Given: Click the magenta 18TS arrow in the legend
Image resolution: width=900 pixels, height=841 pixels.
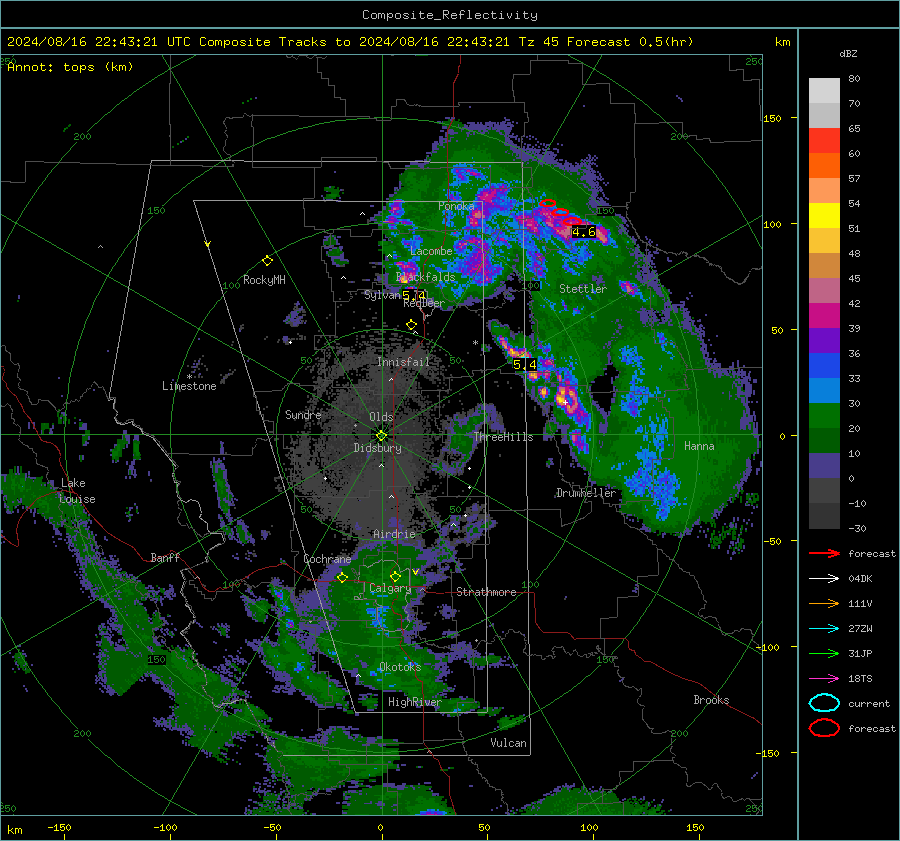Looking at the screenshot, I should [x=824, y=679].
